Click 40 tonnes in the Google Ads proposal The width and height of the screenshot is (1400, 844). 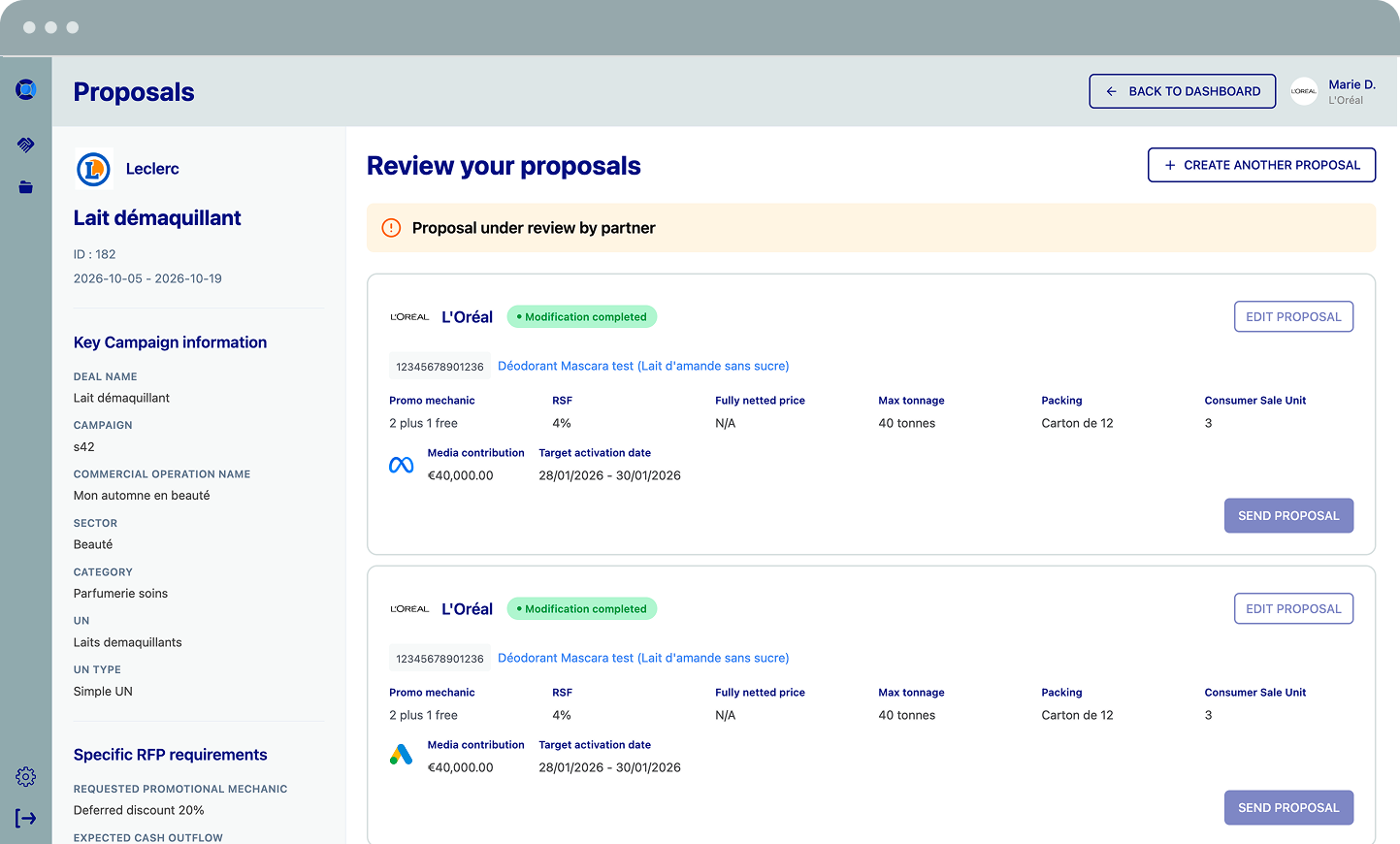(907, 715)
